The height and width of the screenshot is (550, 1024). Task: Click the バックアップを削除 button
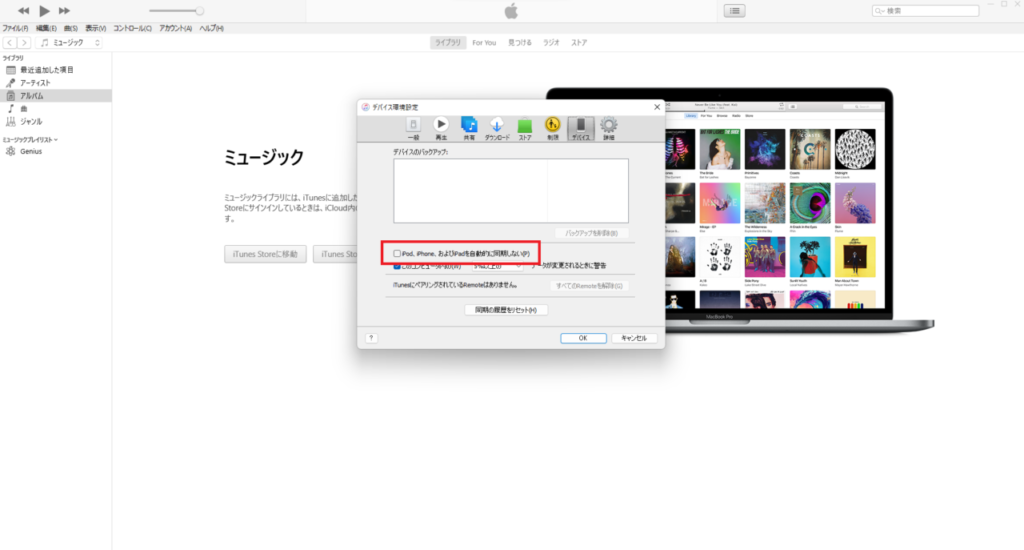coord(592,233)
